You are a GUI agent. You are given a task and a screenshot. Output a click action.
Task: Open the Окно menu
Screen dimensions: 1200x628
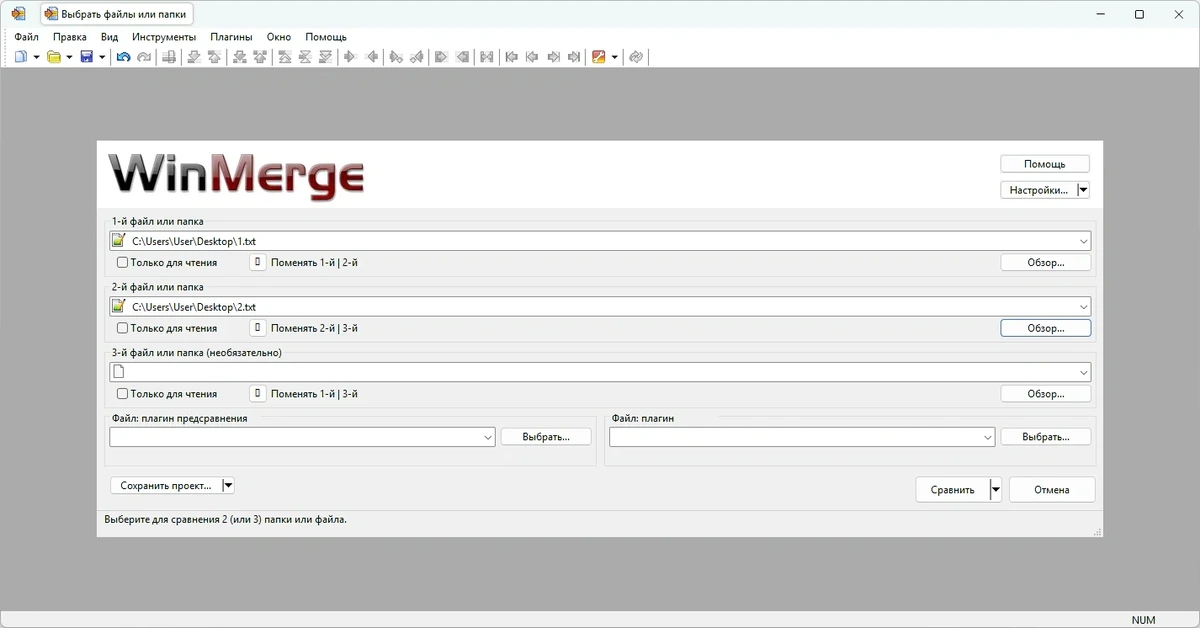pos(279,37)
